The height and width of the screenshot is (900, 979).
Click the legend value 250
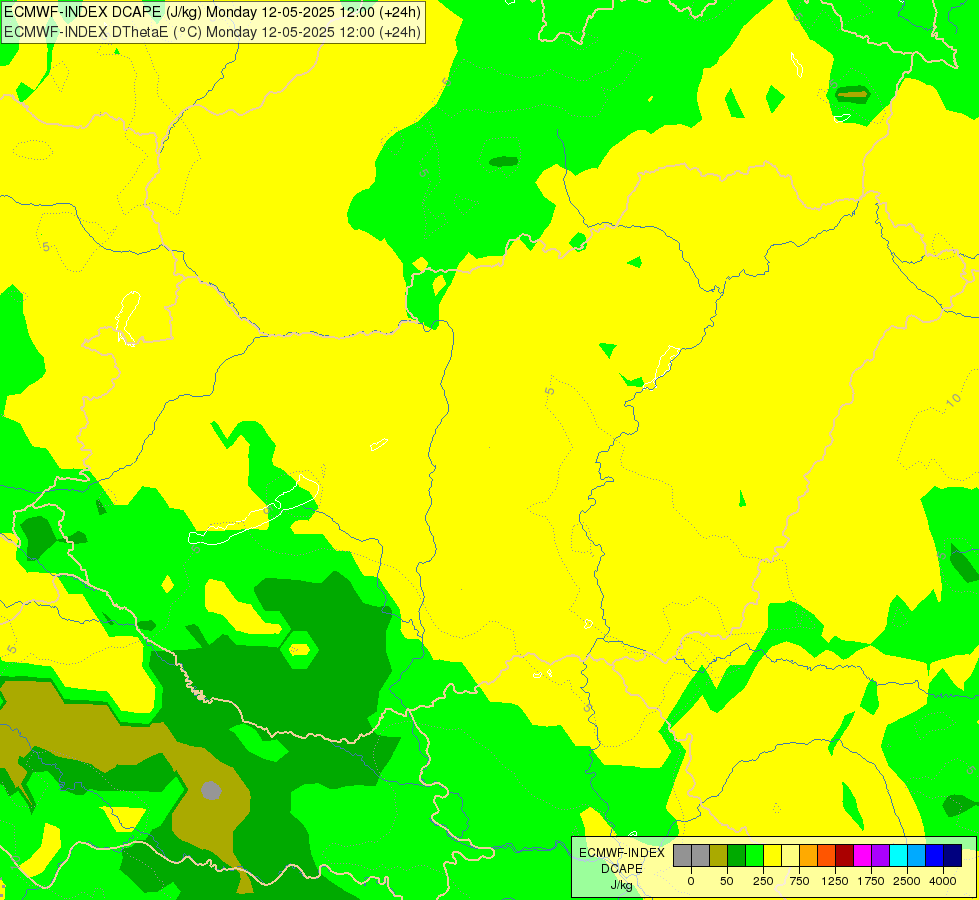click(763, 881)
